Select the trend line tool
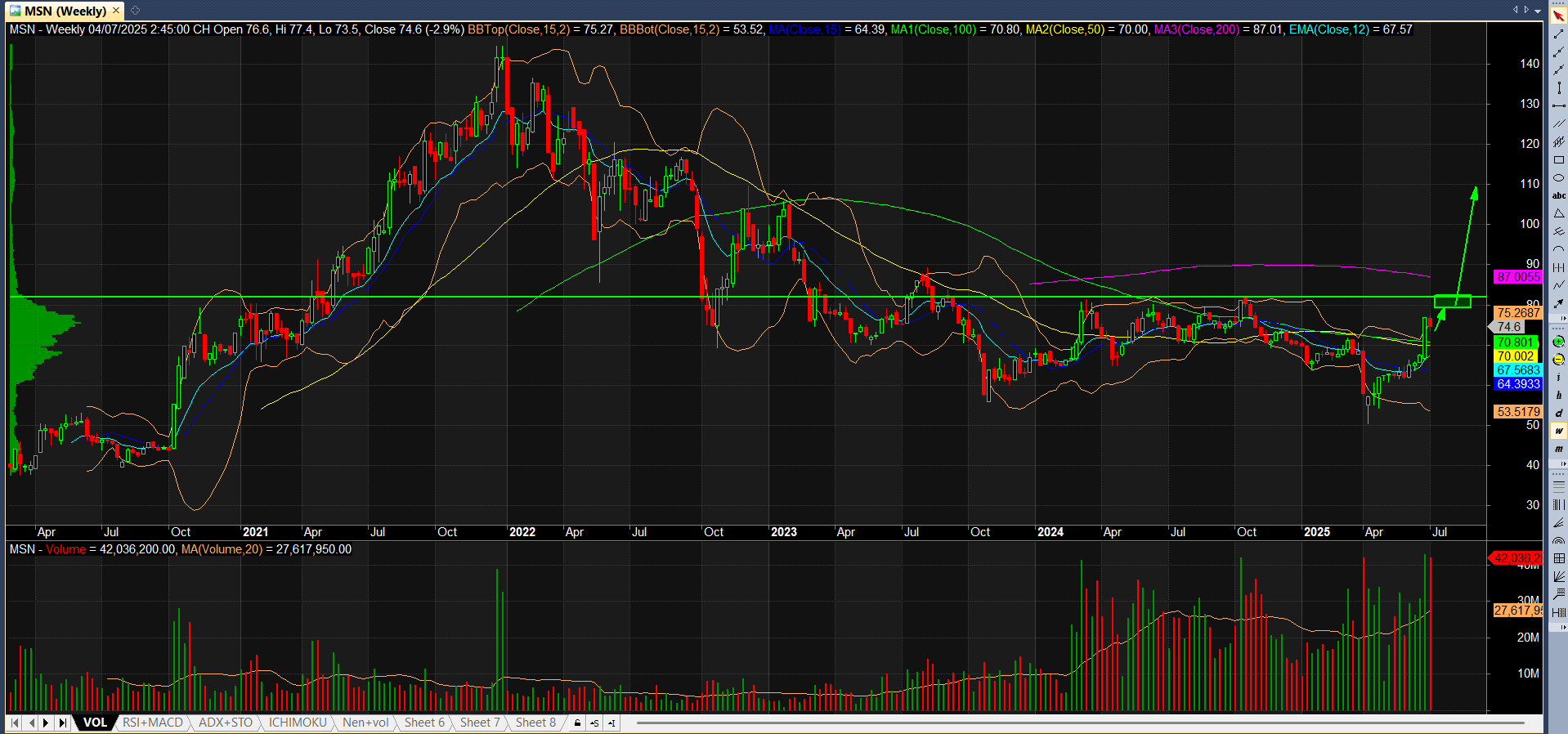The height and width of the screenshot is (734, 1568). [1558, 34]
